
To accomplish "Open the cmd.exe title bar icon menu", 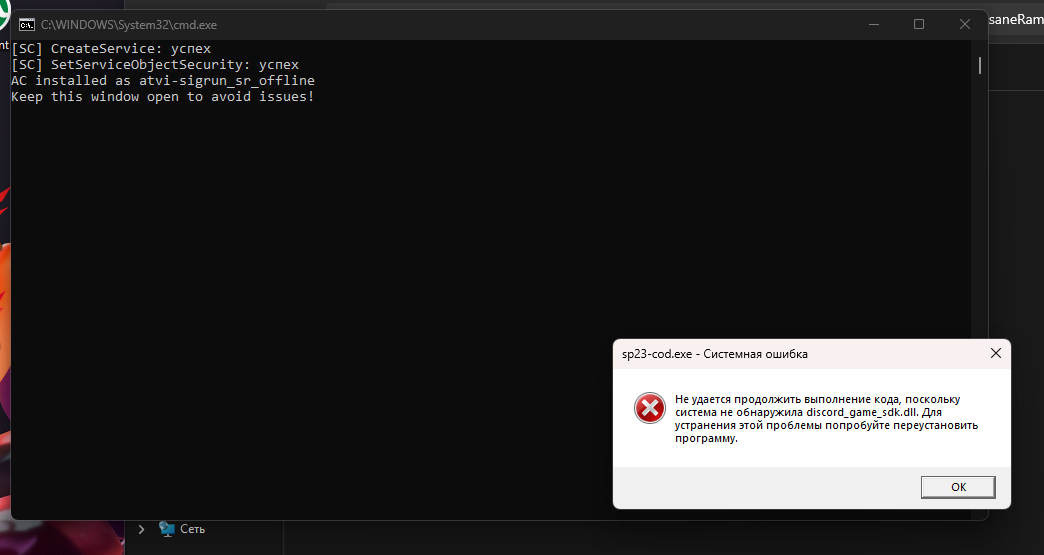I will coord(27,25).
